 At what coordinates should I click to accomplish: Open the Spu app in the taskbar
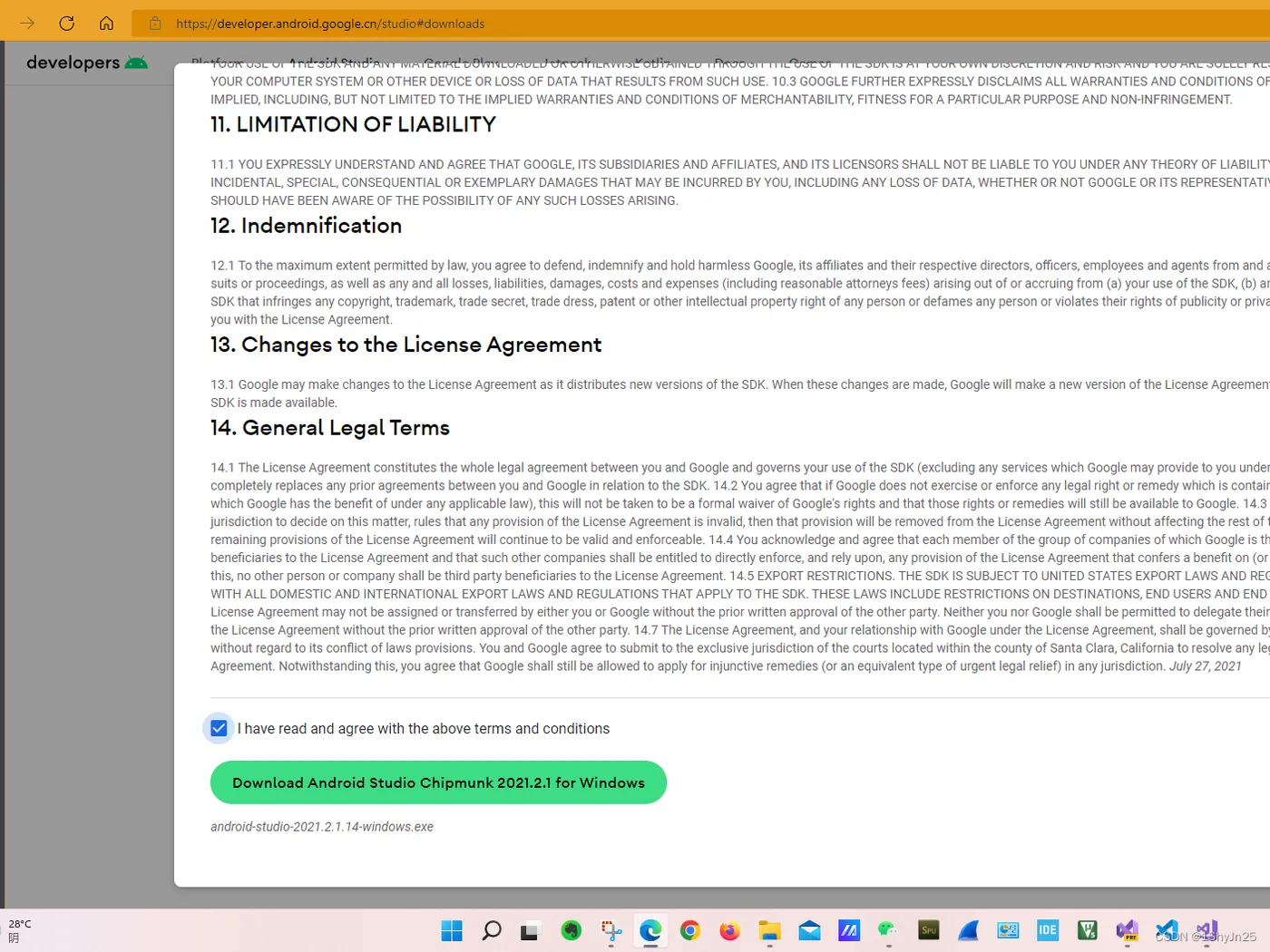click(928, 930)
